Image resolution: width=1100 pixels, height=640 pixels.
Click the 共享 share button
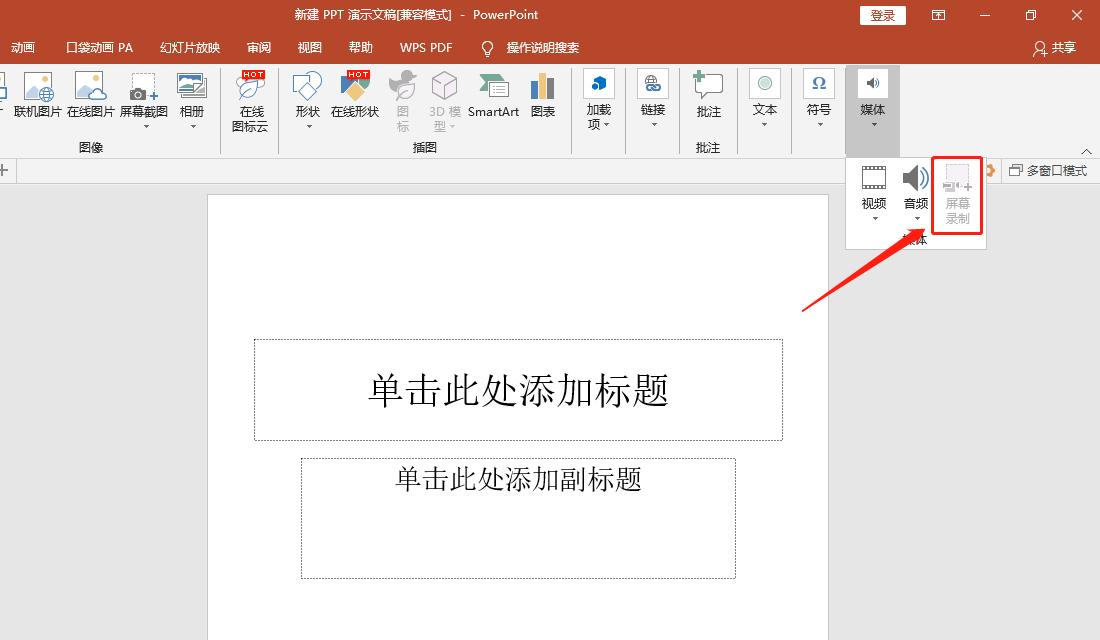[x=1055, y=47]
